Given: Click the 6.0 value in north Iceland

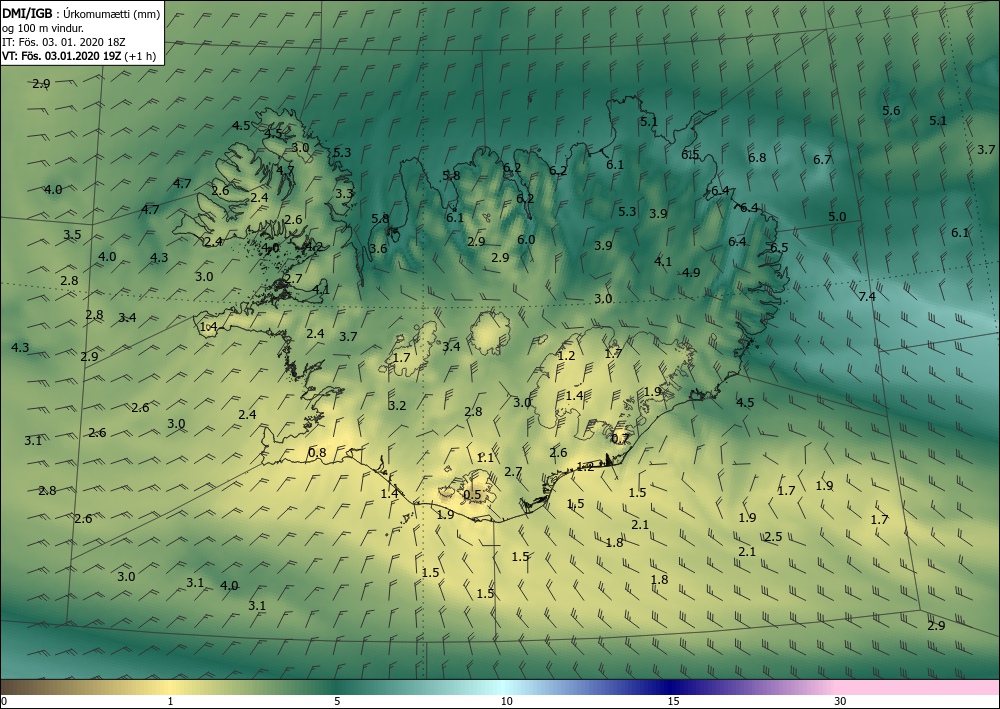Looking at the screenshot, I should [x=526, y=240].
